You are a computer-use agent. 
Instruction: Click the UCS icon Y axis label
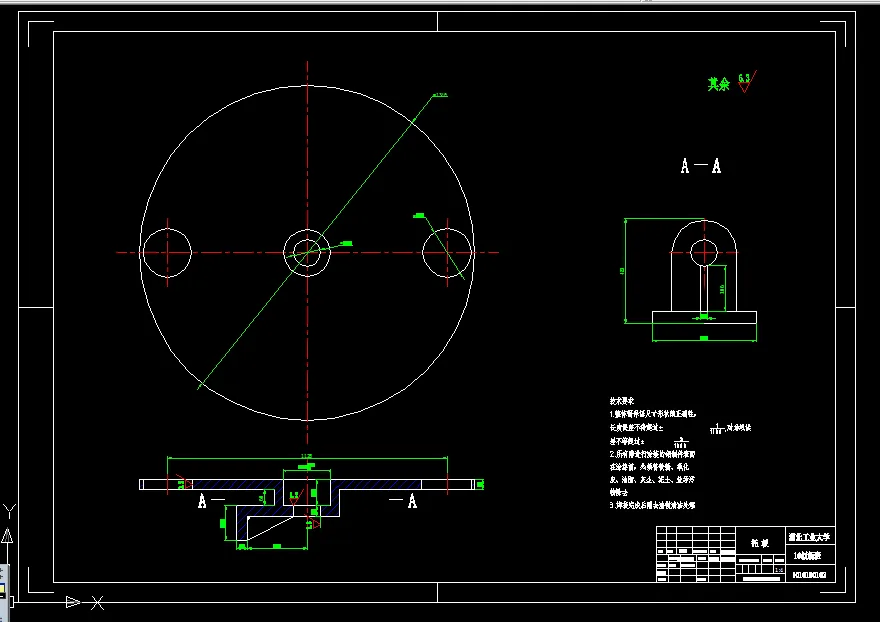[10, 510]
